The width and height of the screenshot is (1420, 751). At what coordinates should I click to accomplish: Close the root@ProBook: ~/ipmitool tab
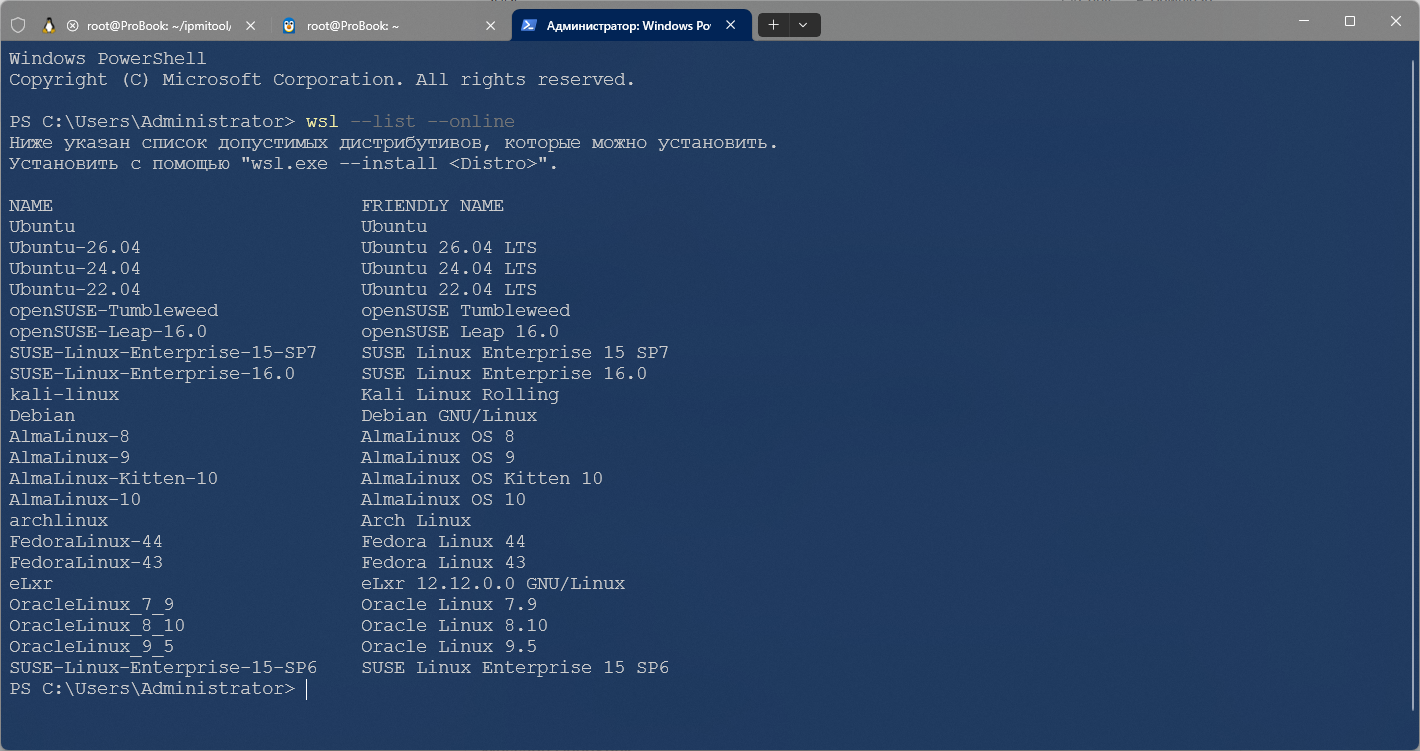250,25
